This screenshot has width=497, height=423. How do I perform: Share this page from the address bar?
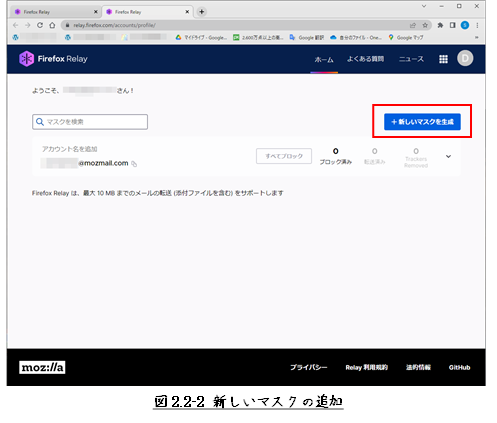[413, 25]
